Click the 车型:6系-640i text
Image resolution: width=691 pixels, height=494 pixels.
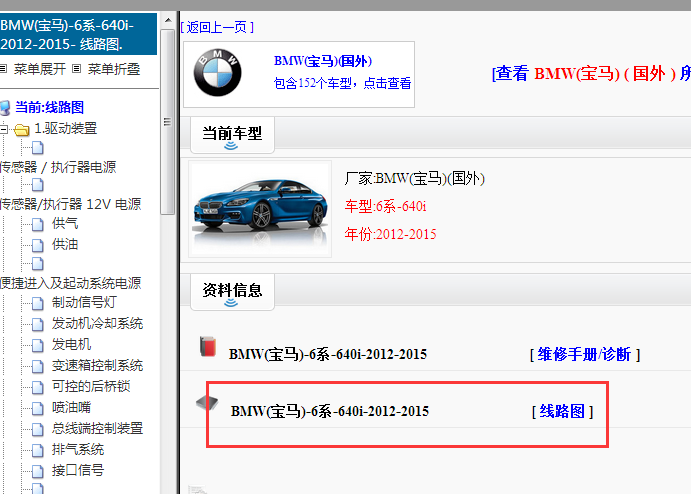click(386, 206)
